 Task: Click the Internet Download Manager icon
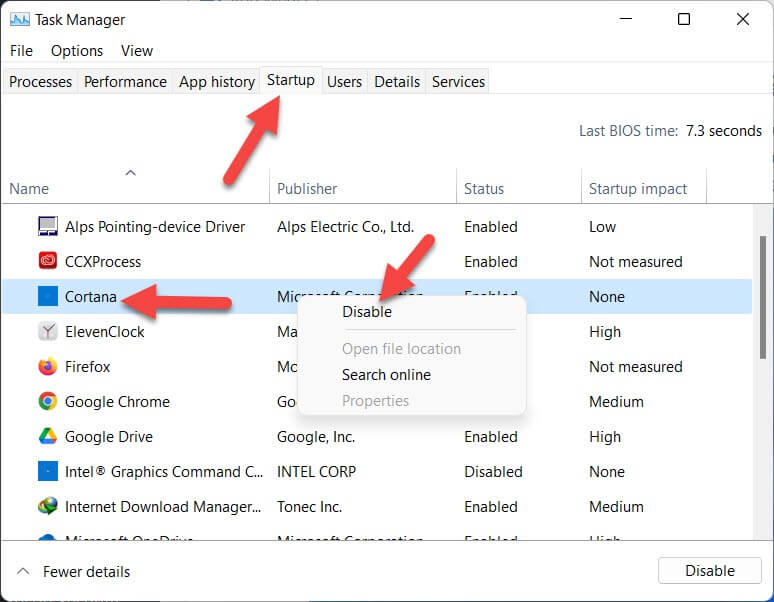(47, 507)
